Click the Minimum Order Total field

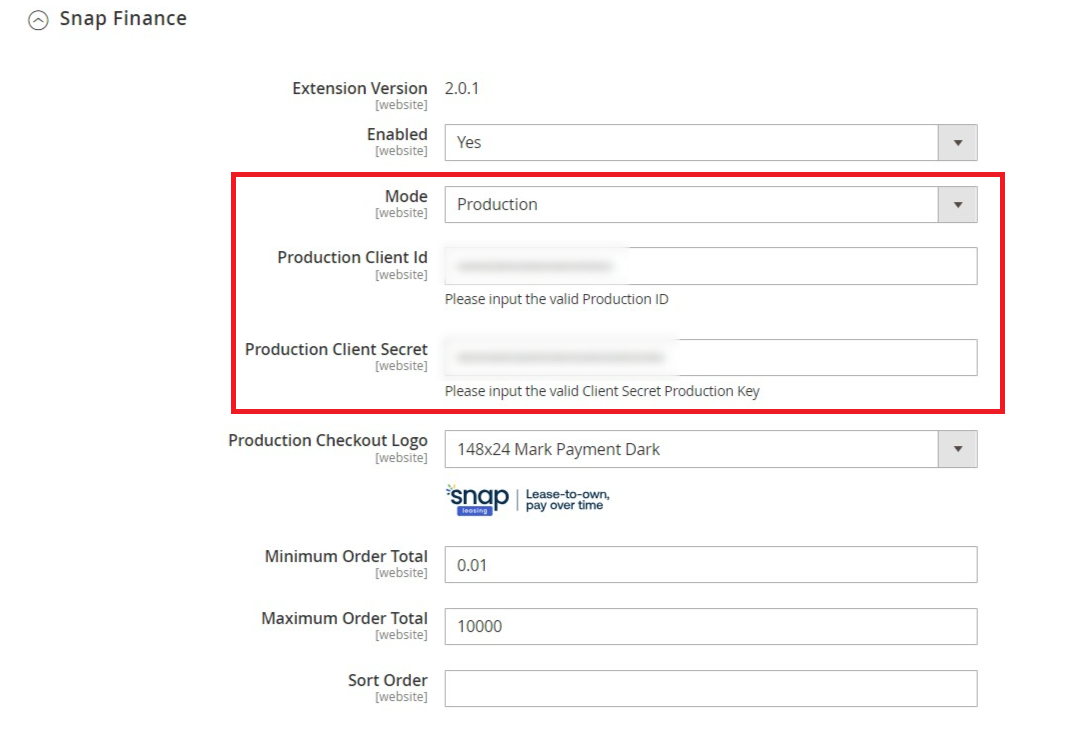point(710,565)
